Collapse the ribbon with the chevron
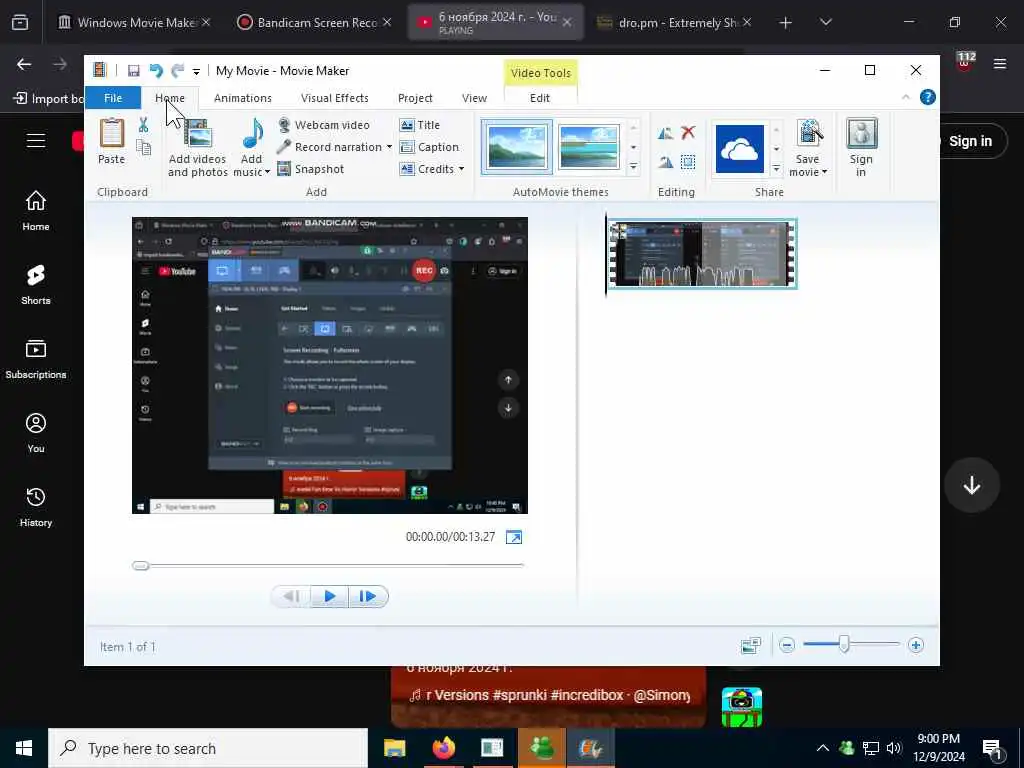The width and height of the screenshot is (1024, 768). click(x=906, y=97)
